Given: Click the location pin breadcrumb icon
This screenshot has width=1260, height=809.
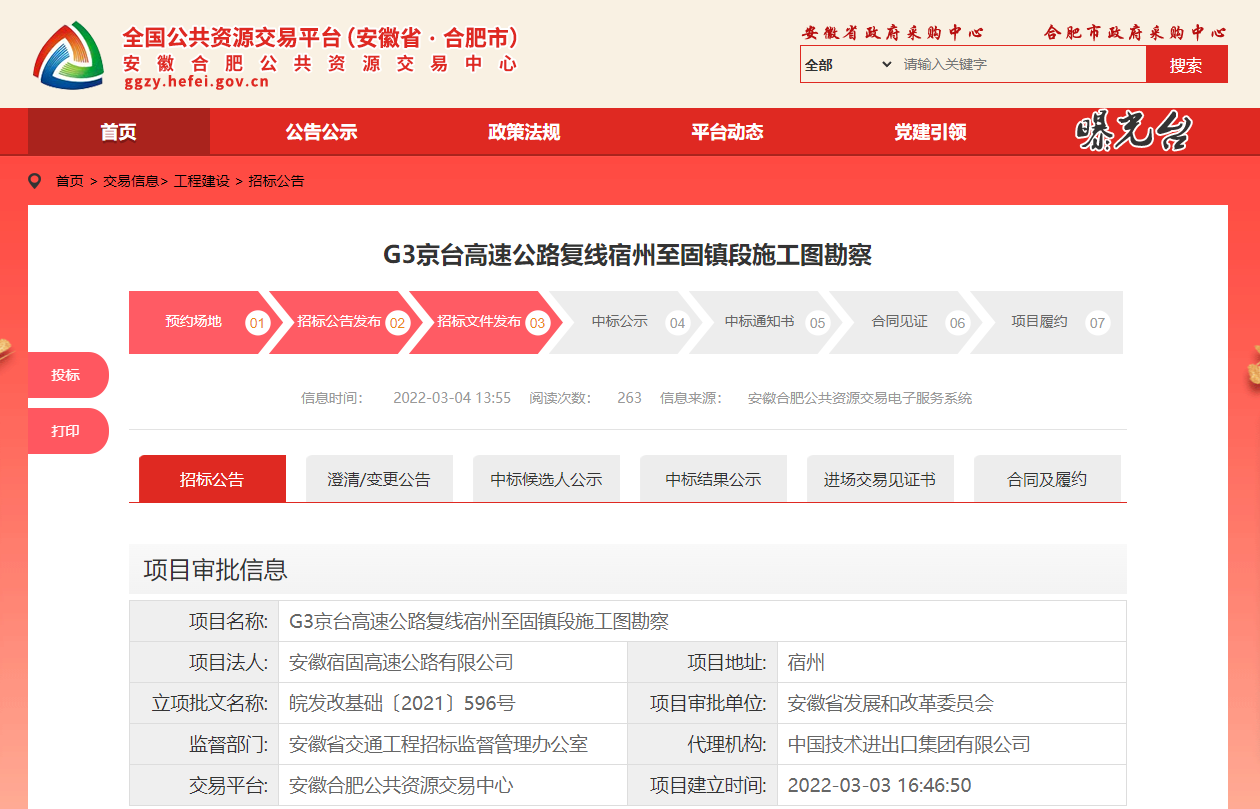Looking at the screenshot, I should 36,181.
